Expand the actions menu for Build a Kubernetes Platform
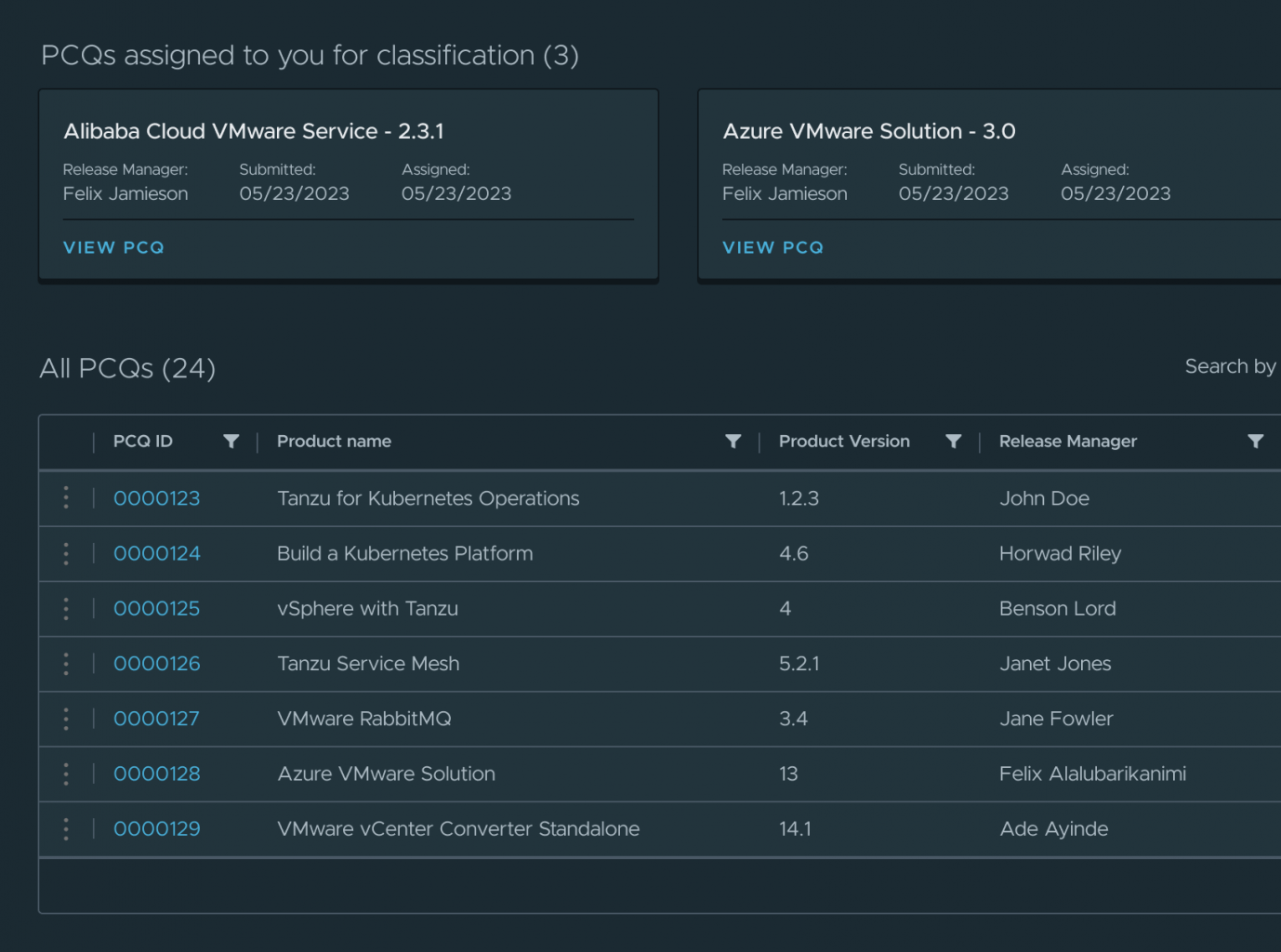This screenshot has width=1281, height=952. click(x=65, y=553)
